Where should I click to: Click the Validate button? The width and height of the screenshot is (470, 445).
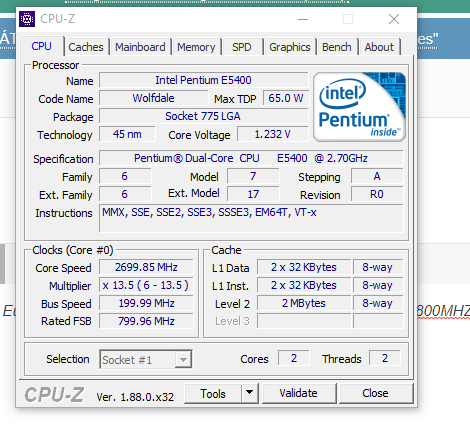click(x=299, y=393)
